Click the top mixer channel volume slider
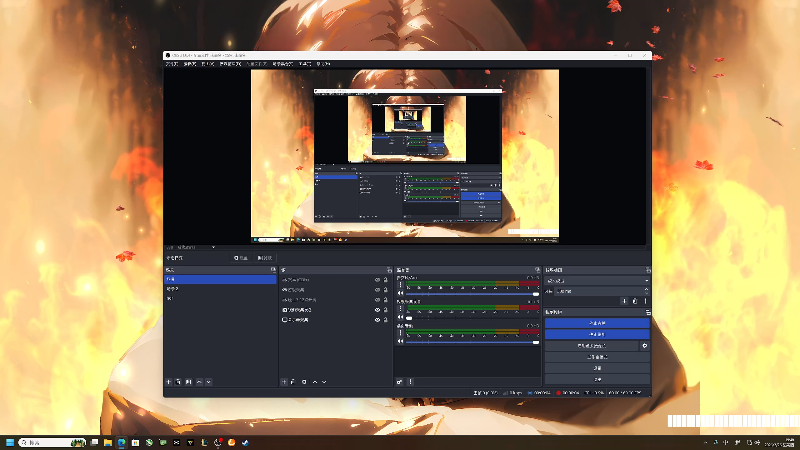The image size is (800, 450). (472, 294)
